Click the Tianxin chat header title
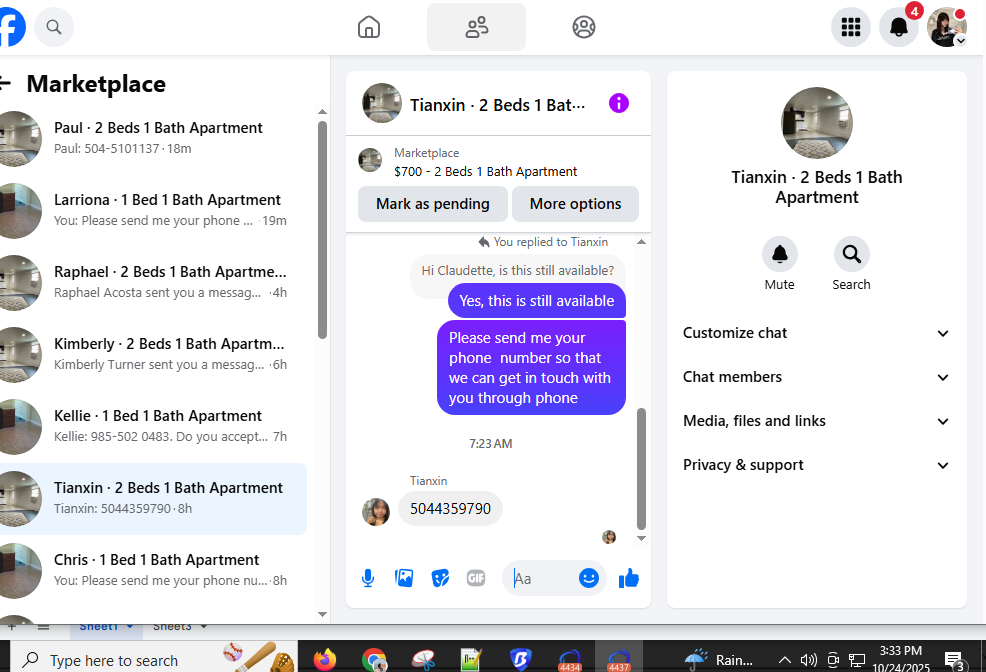The image size is (986, 672). (497, 105)
